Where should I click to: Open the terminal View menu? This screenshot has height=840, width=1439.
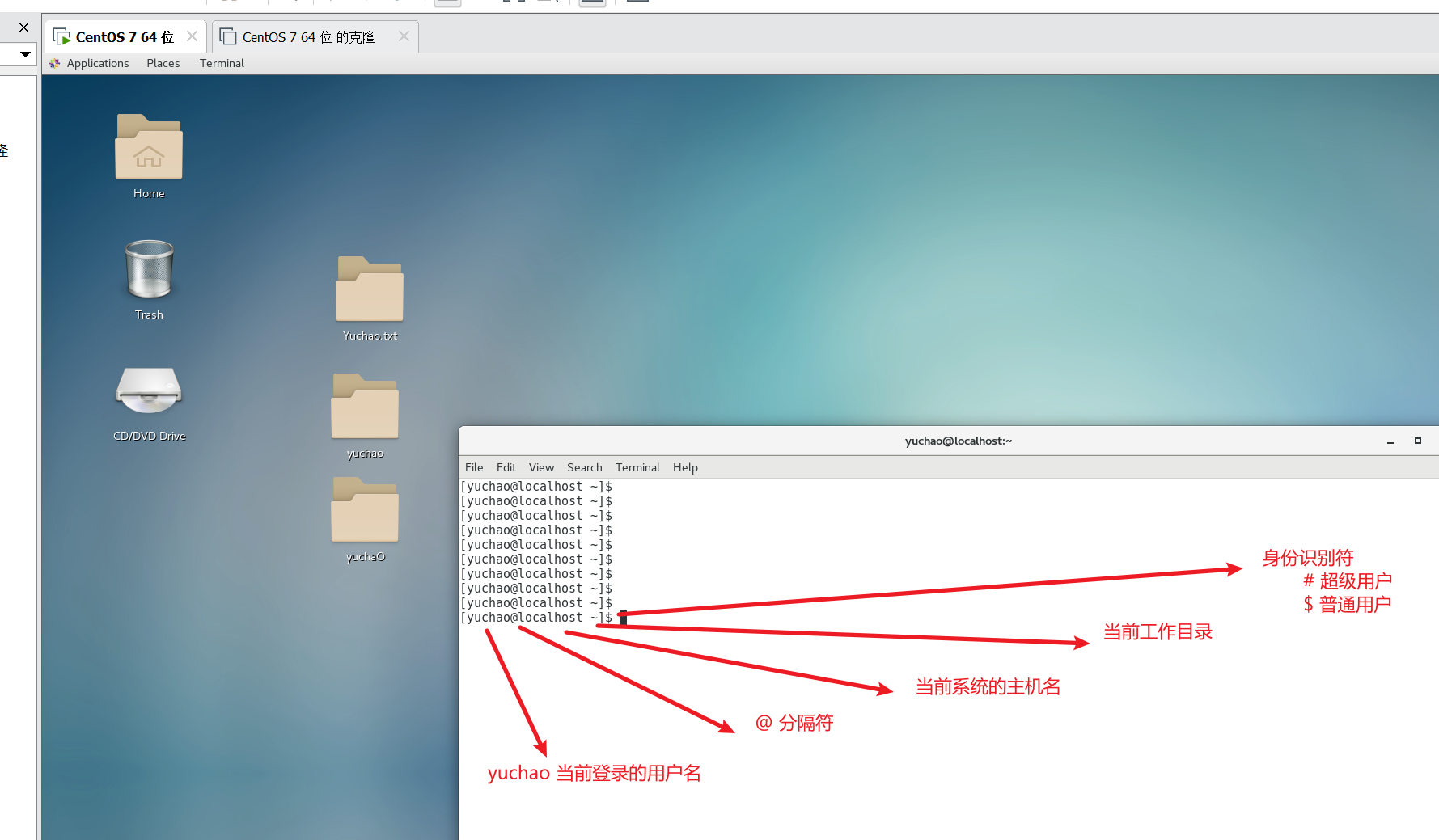click(541, 467)
